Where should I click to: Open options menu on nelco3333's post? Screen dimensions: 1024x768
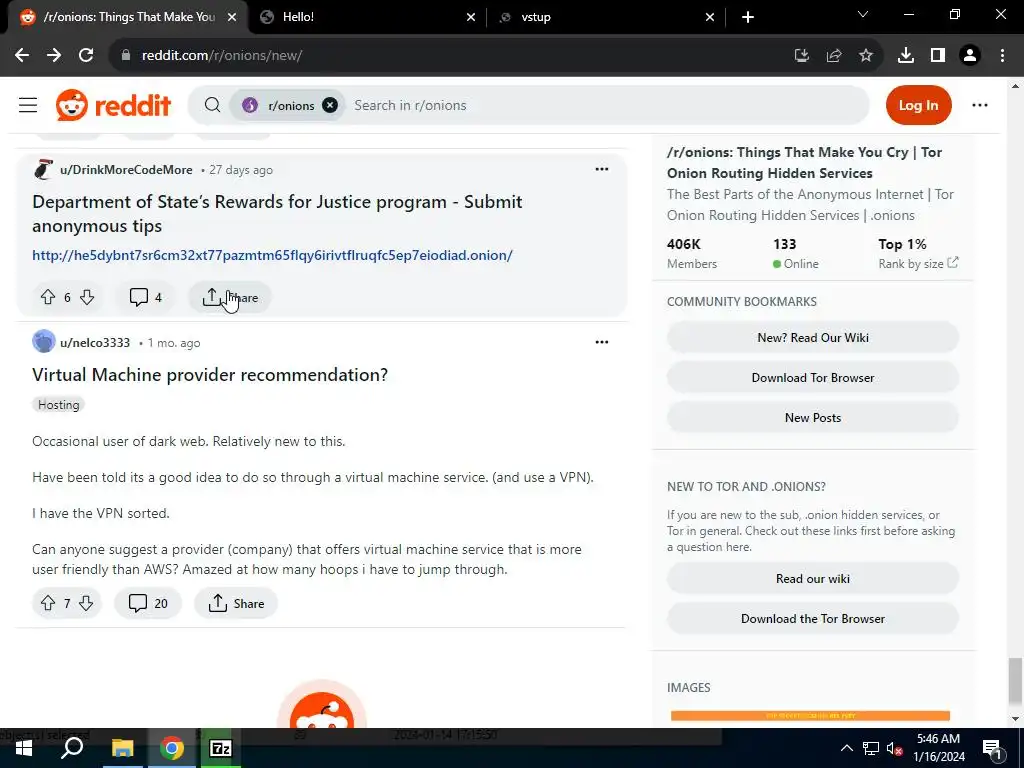[601, 342]
